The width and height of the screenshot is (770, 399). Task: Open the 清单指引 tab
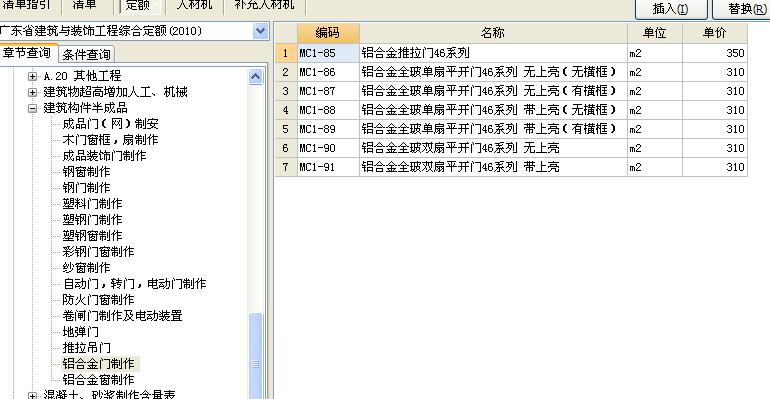pyautogui.click(x=27, y=5)
